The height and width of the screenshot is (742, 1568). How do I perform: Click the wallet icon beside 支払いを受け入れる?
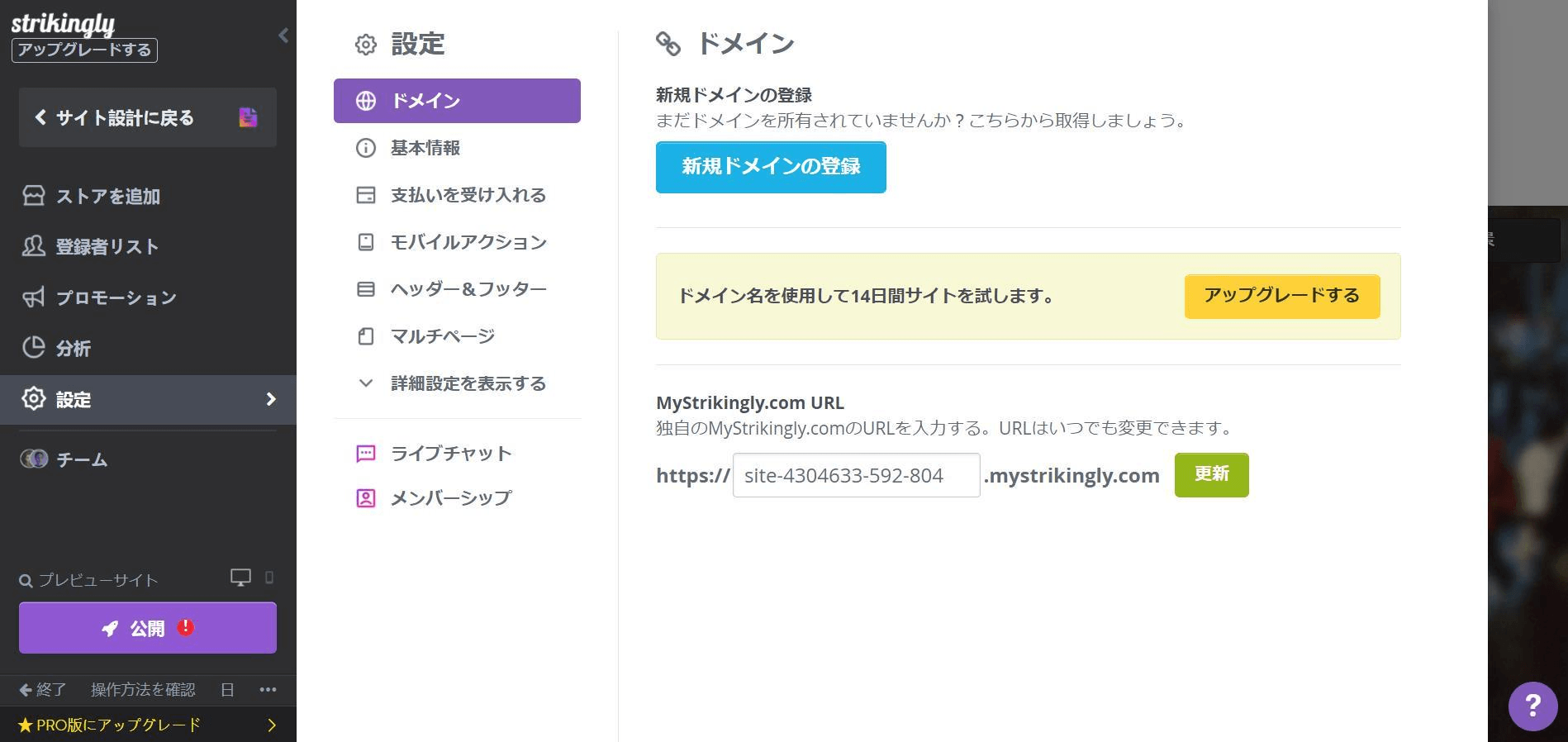366,195
